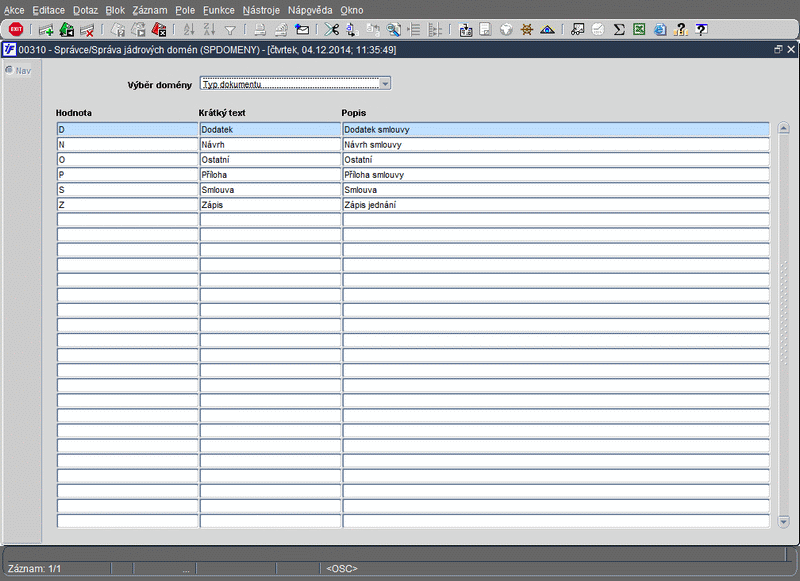Viewport: 800px width, 581px height.
Task: Click the green save/commit record icon
Action: (x=67, y=30)
